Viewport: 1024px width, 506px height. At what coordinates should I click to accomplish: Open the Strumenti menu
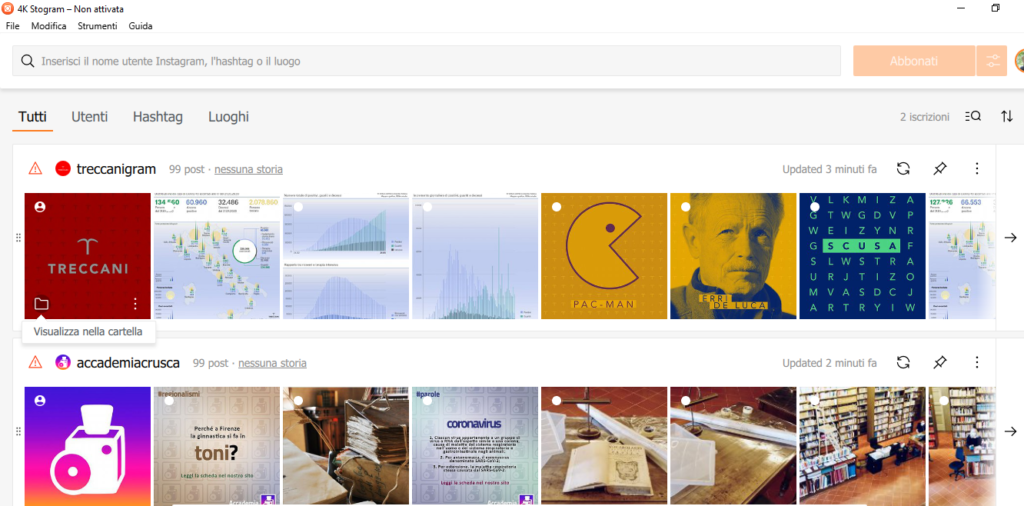(x=97, y=26)
